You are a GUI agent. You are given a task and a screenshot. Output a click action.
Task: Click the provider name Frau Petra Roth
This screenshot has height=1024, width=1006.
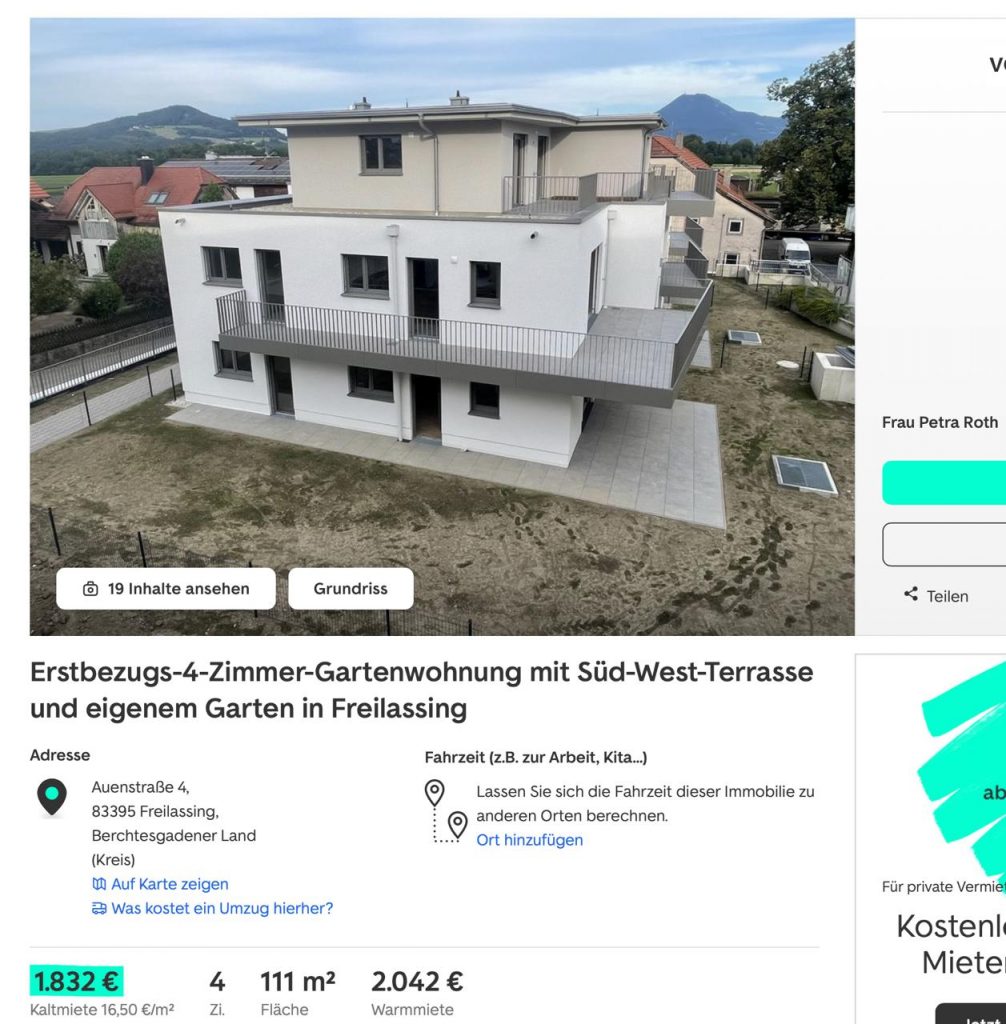(940, 423)
